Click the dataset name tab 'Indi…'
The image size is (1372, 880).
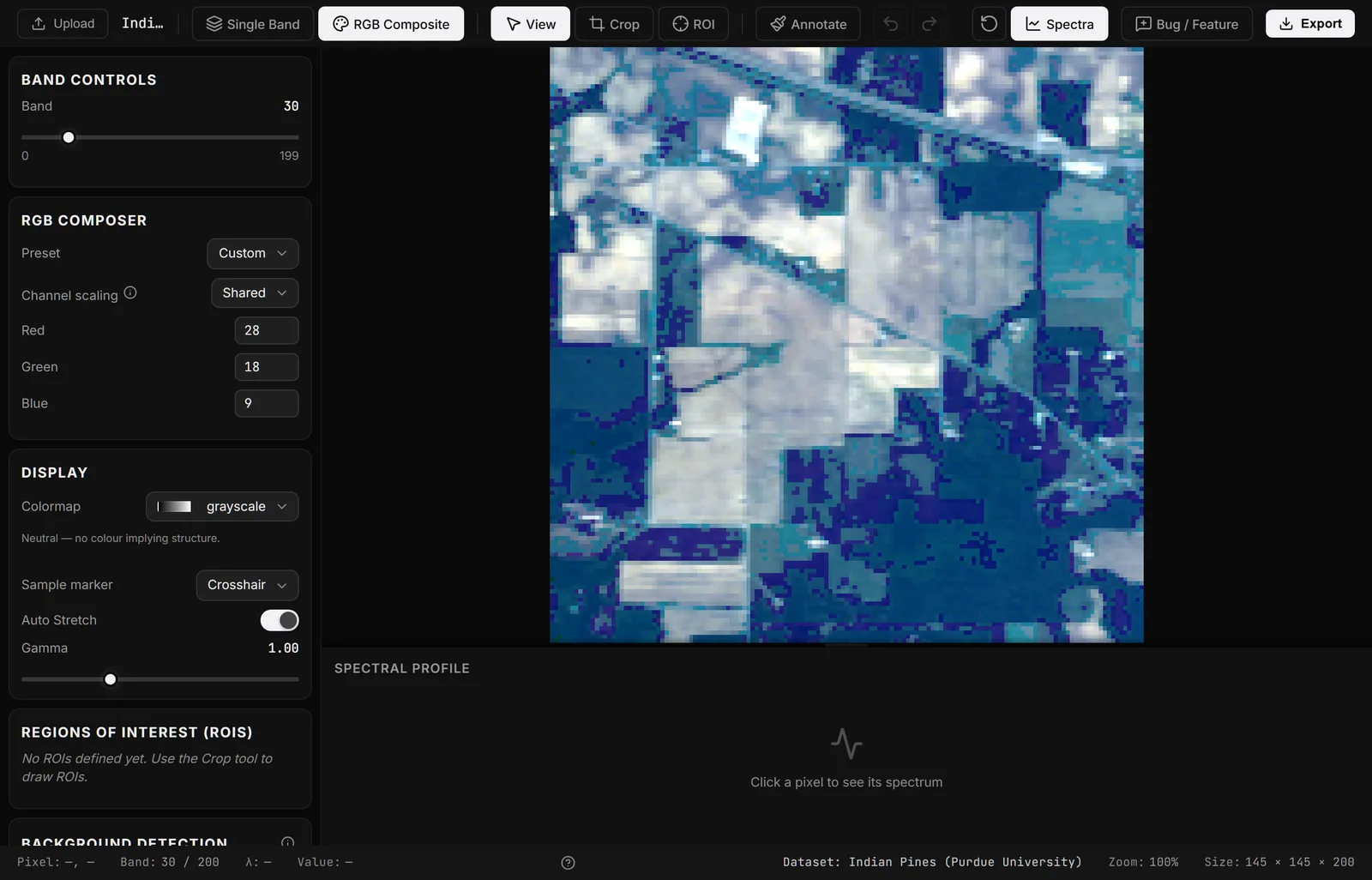[x=142, y=23]
